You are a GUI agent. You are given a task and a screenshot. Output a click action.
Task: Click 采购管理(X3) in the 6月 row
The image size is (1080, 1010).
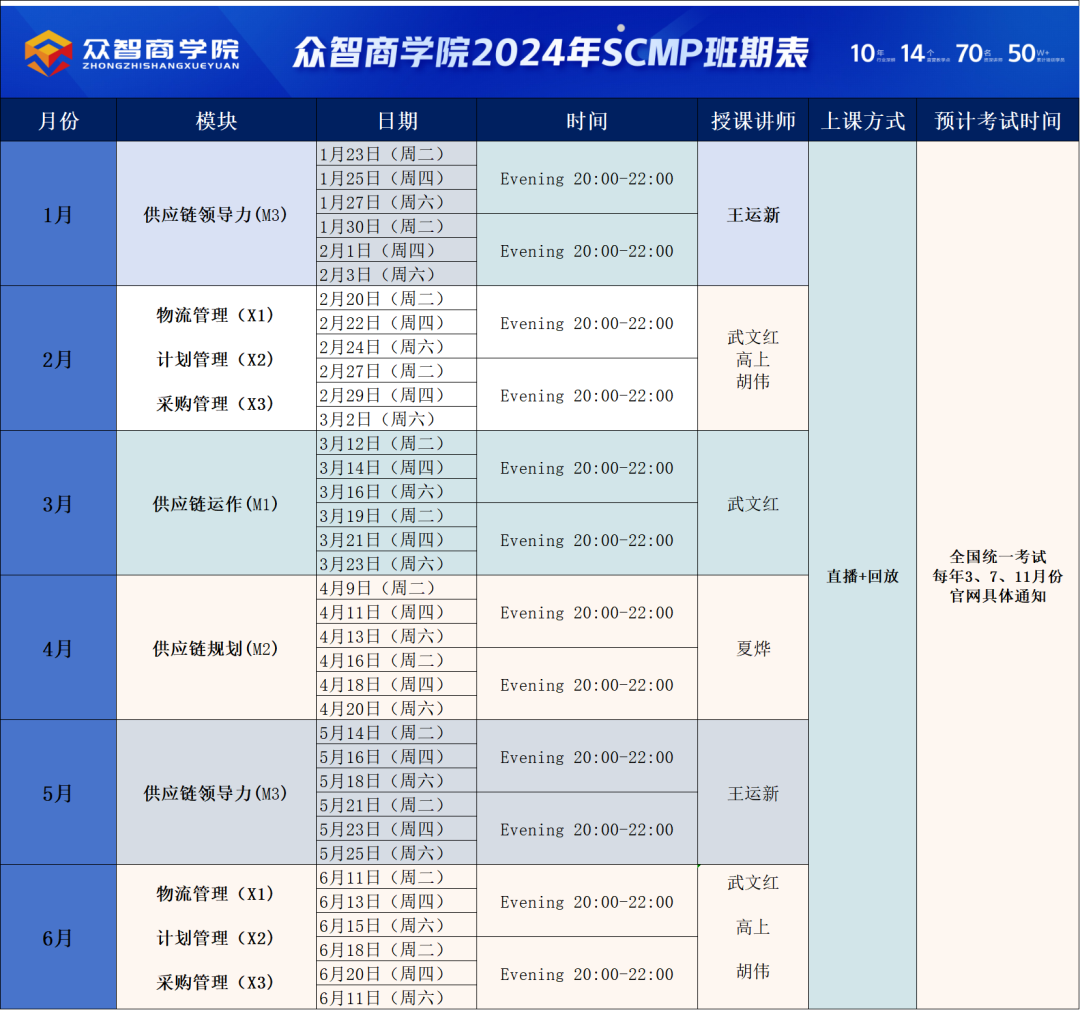216,982
